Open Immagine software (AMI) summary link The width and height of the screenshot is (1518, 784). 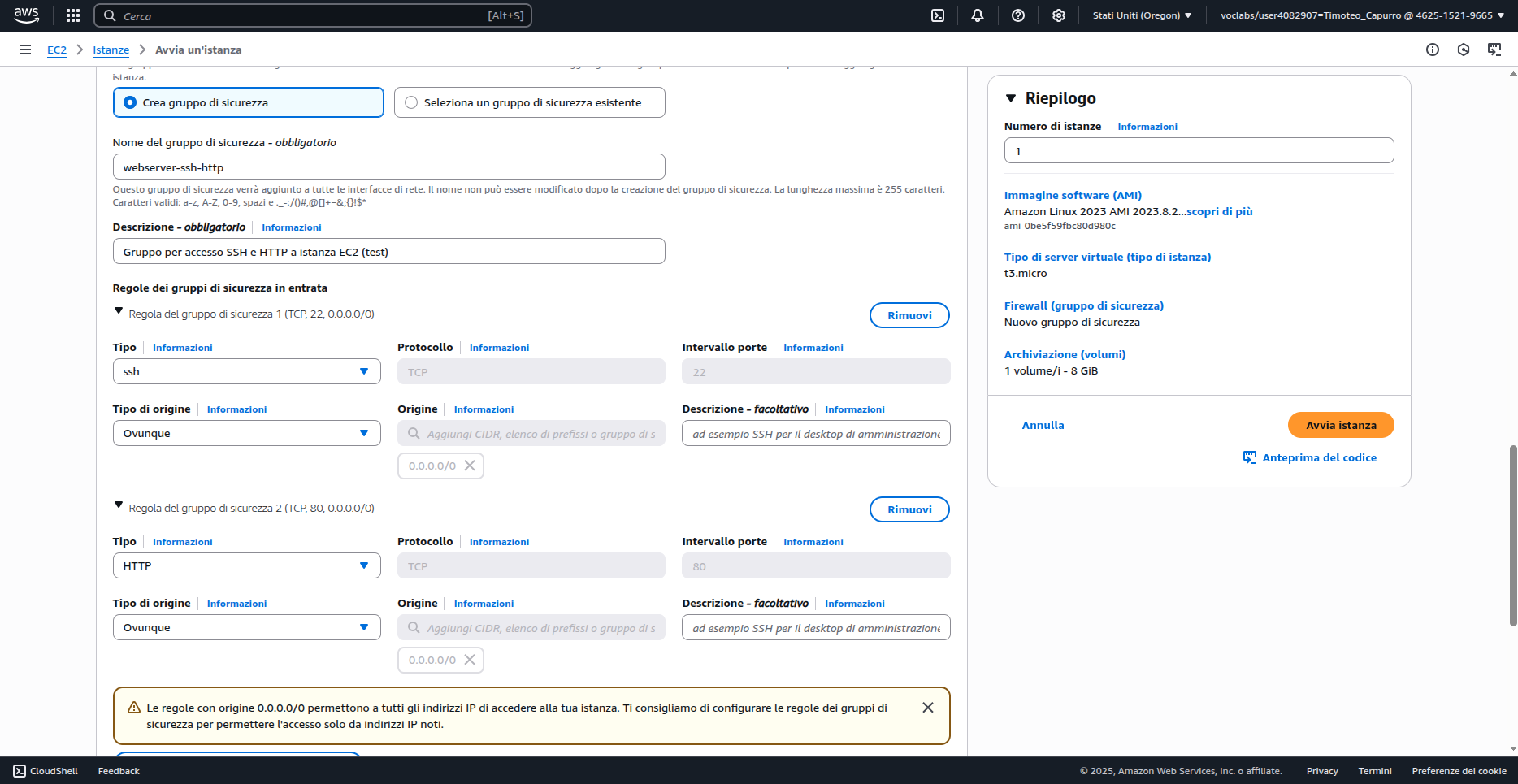pos(1073,195)
